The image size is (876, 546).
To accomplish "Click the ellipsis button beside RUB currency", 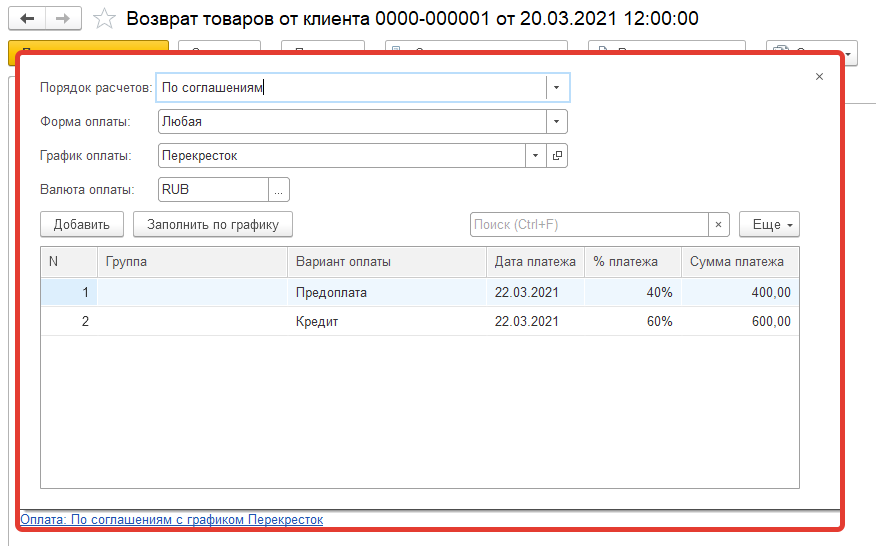I will pyautogui.click(x=279, y=189).
